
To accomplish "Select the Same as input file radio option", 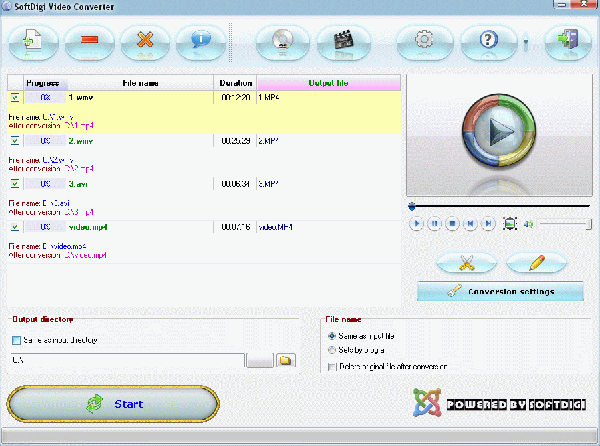I will click(332, 336).
